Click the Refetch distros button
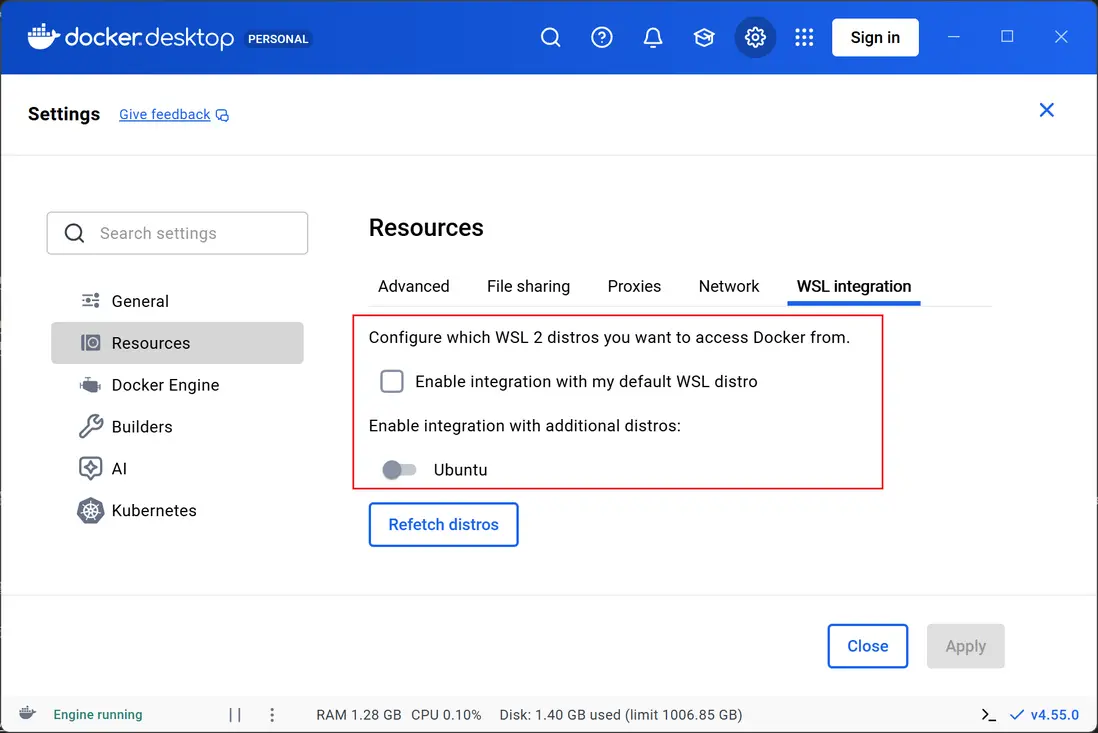Viewport: 1098px width, 733px height. tap(443, 524)
